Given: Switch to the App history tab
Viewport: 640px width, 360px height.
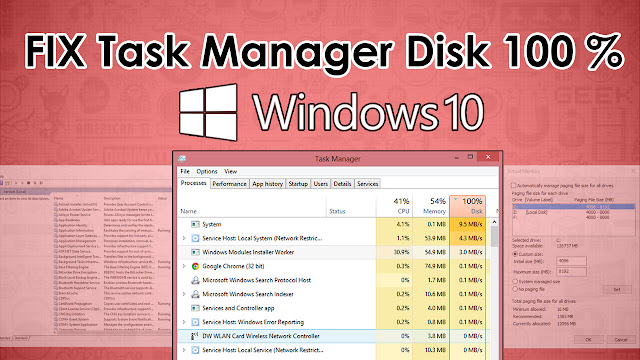Looking at the screenshot, I should click(267, 184).
